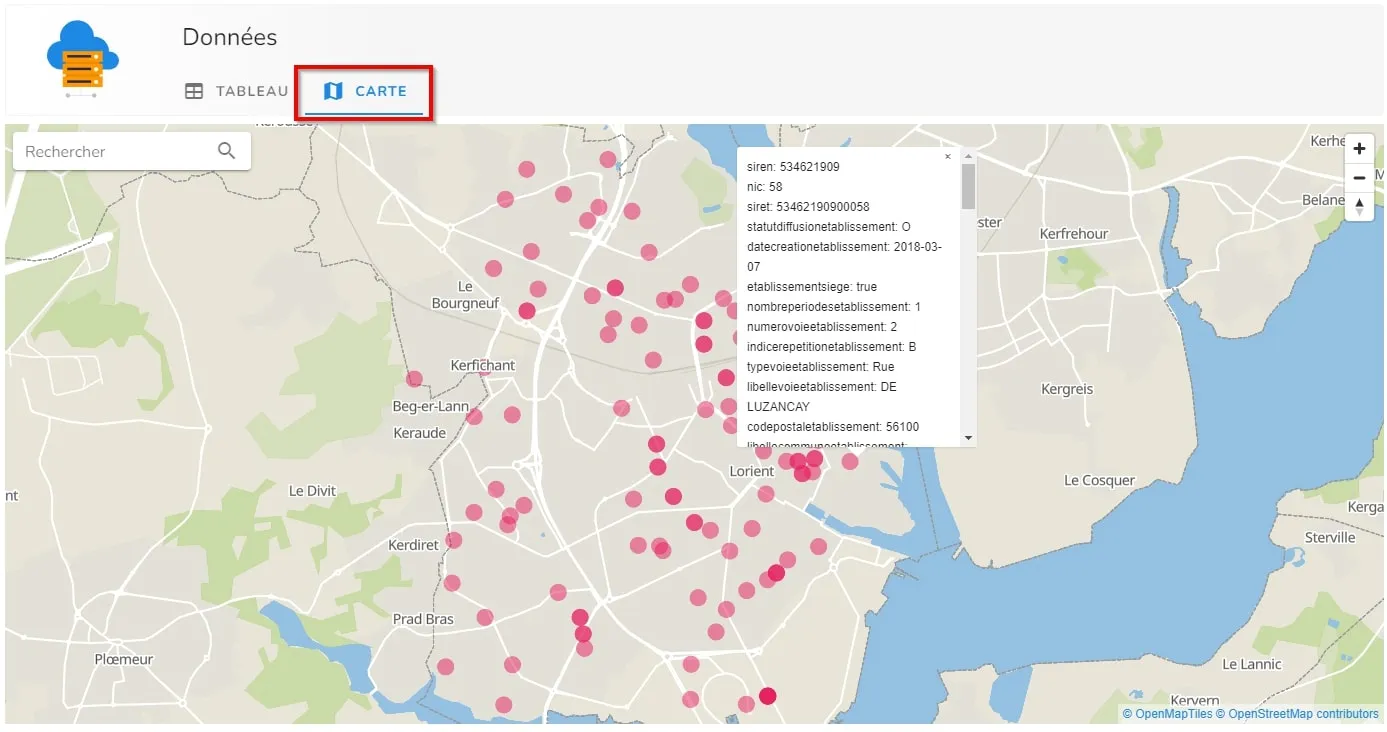
Task: Click the Kerfichant map label
Action: click(483, 365)
